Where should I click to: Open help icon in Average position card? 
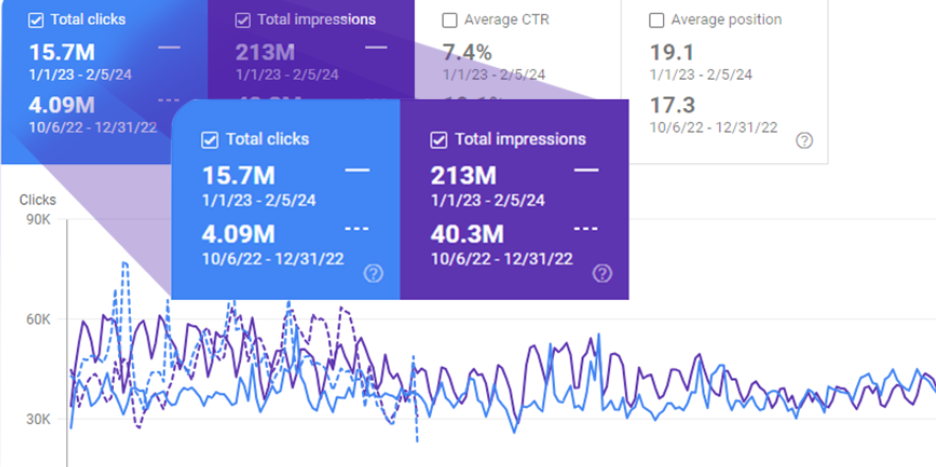pos(804,141)
